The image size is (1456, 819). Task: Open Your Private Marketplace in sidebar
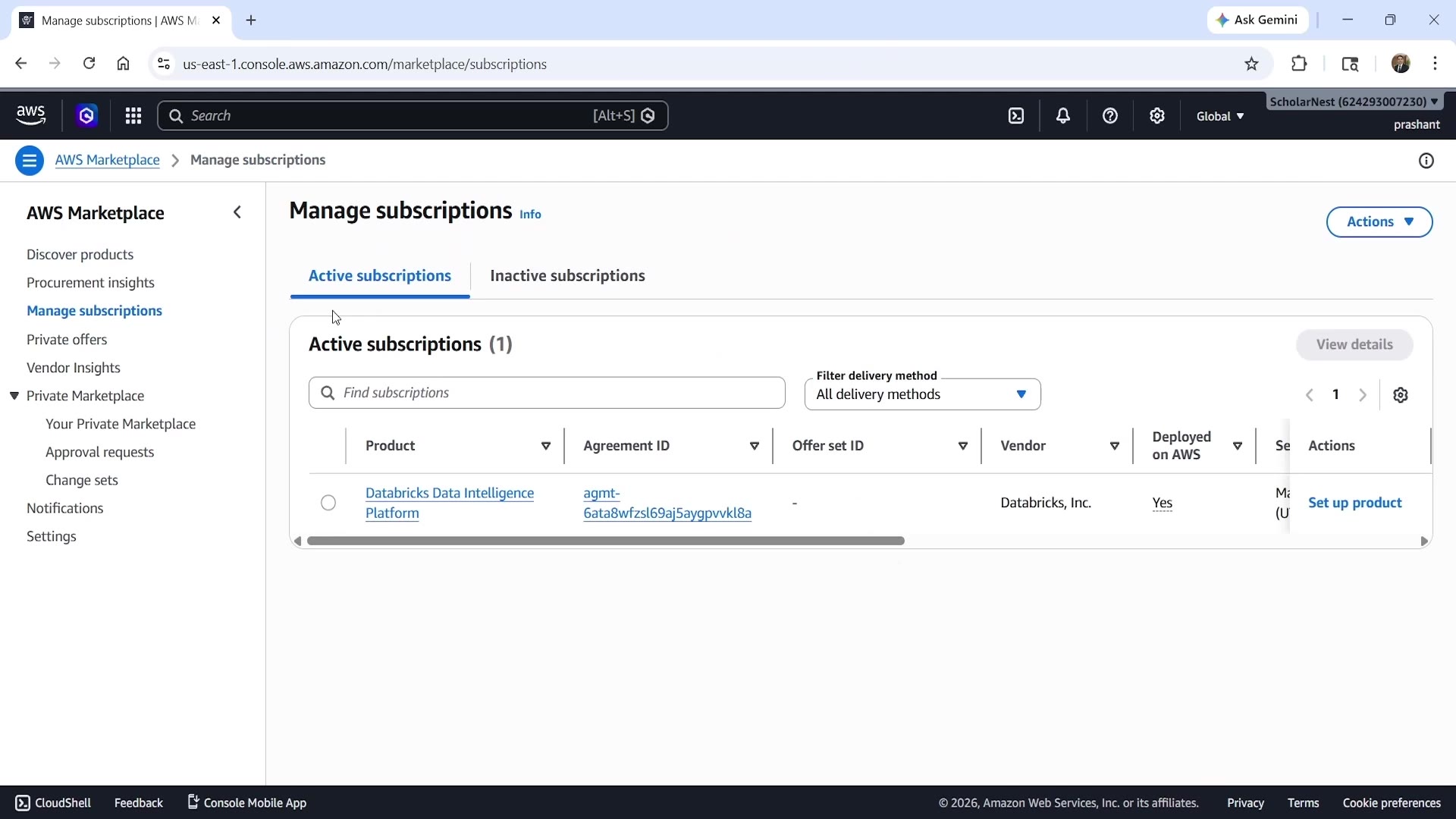[x=121, y=424]
